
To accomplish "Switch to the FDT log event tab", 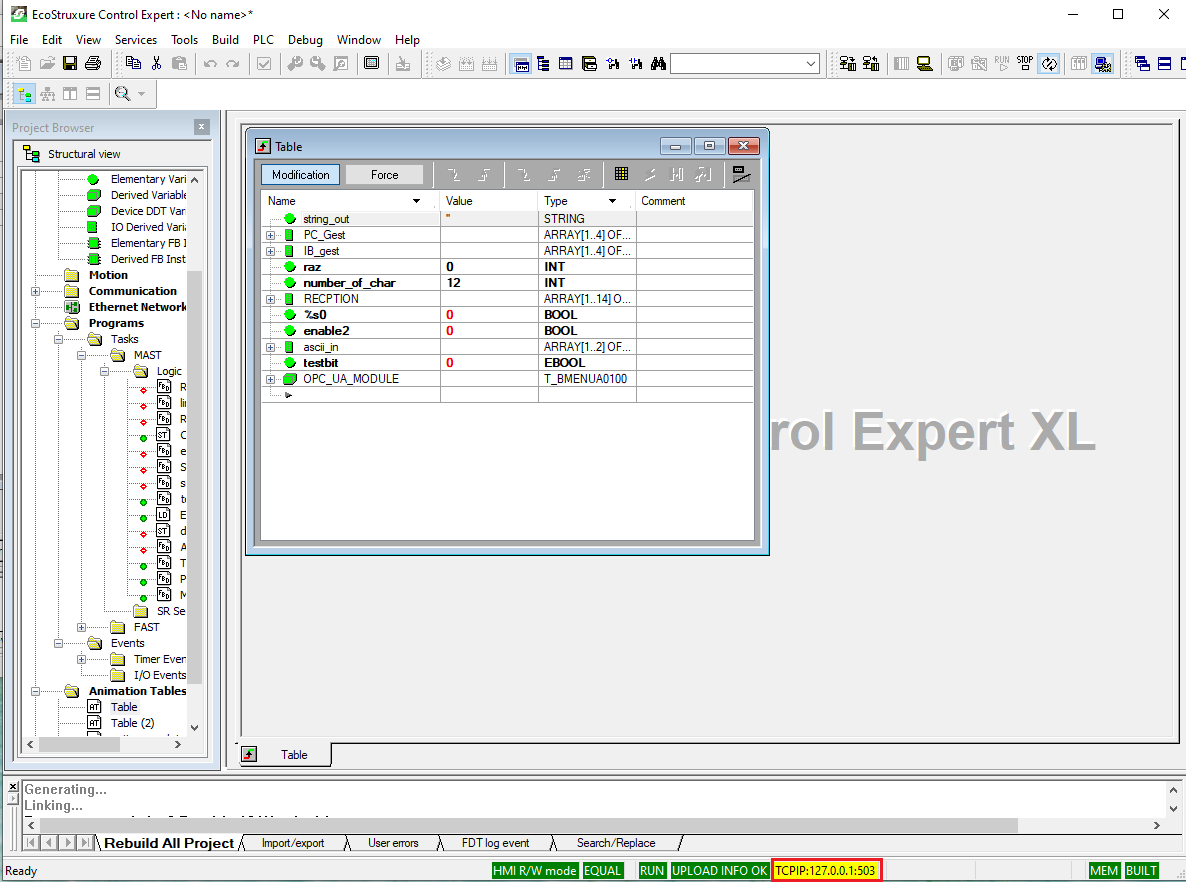I will [x=495, y=843].
